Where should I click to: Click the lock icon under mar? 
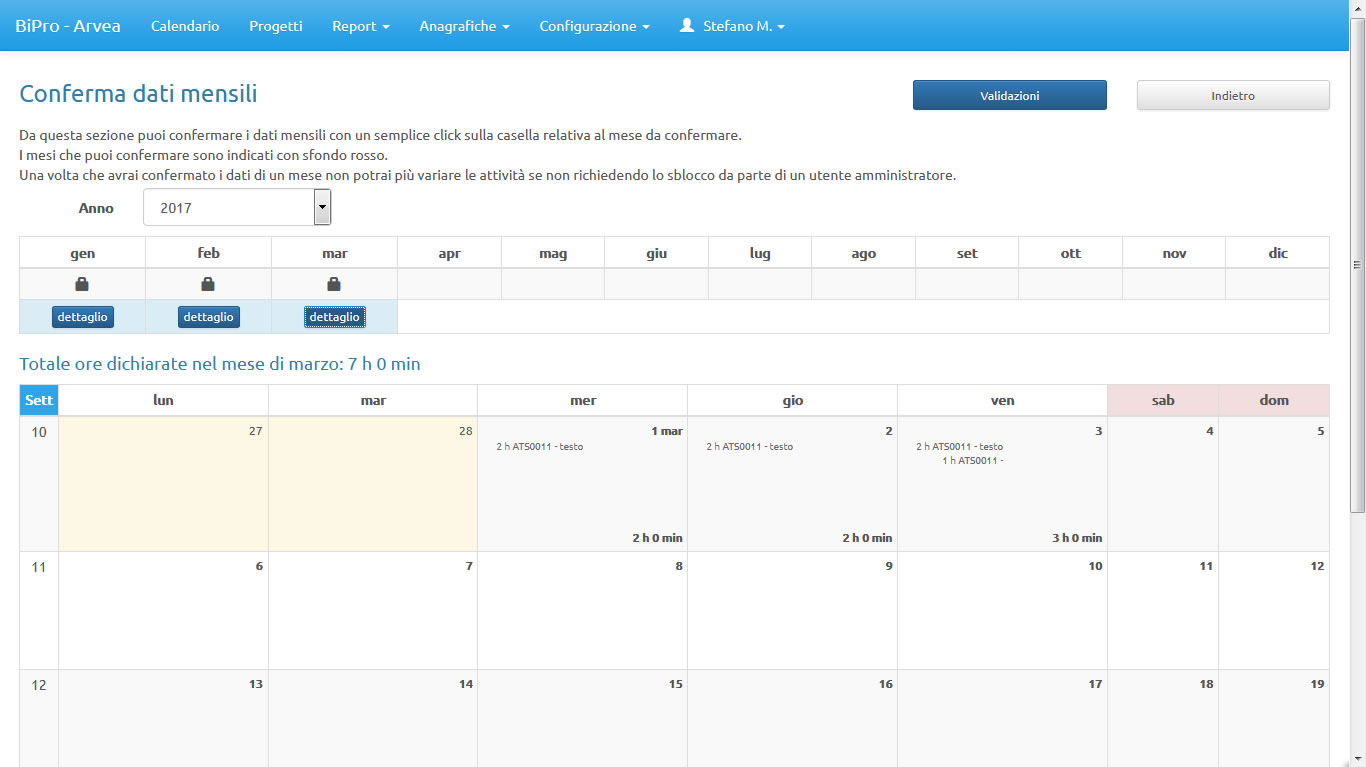coord(334,284)
